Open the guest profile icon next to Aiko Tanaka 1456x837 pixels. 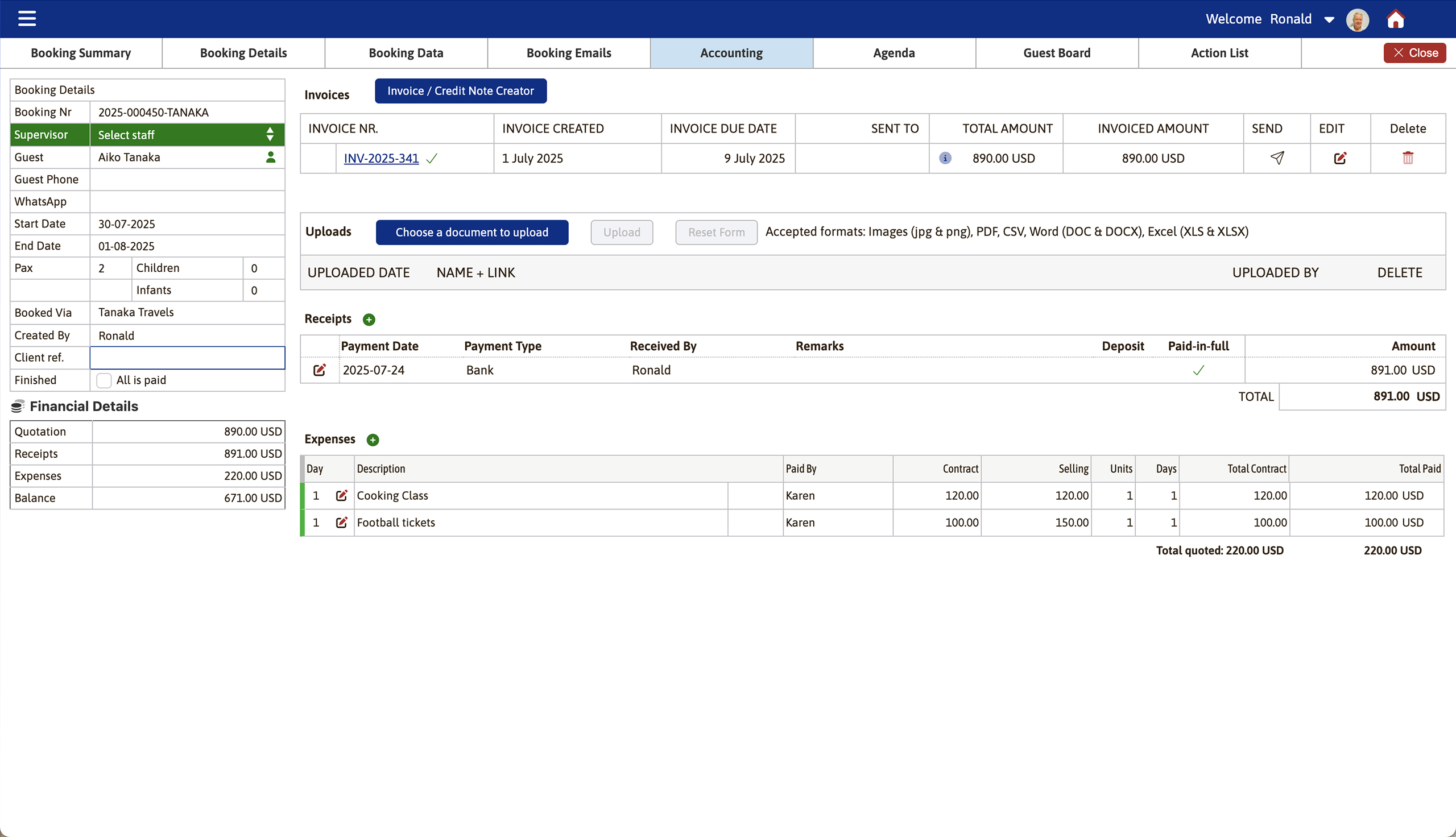tap(270, 157)
